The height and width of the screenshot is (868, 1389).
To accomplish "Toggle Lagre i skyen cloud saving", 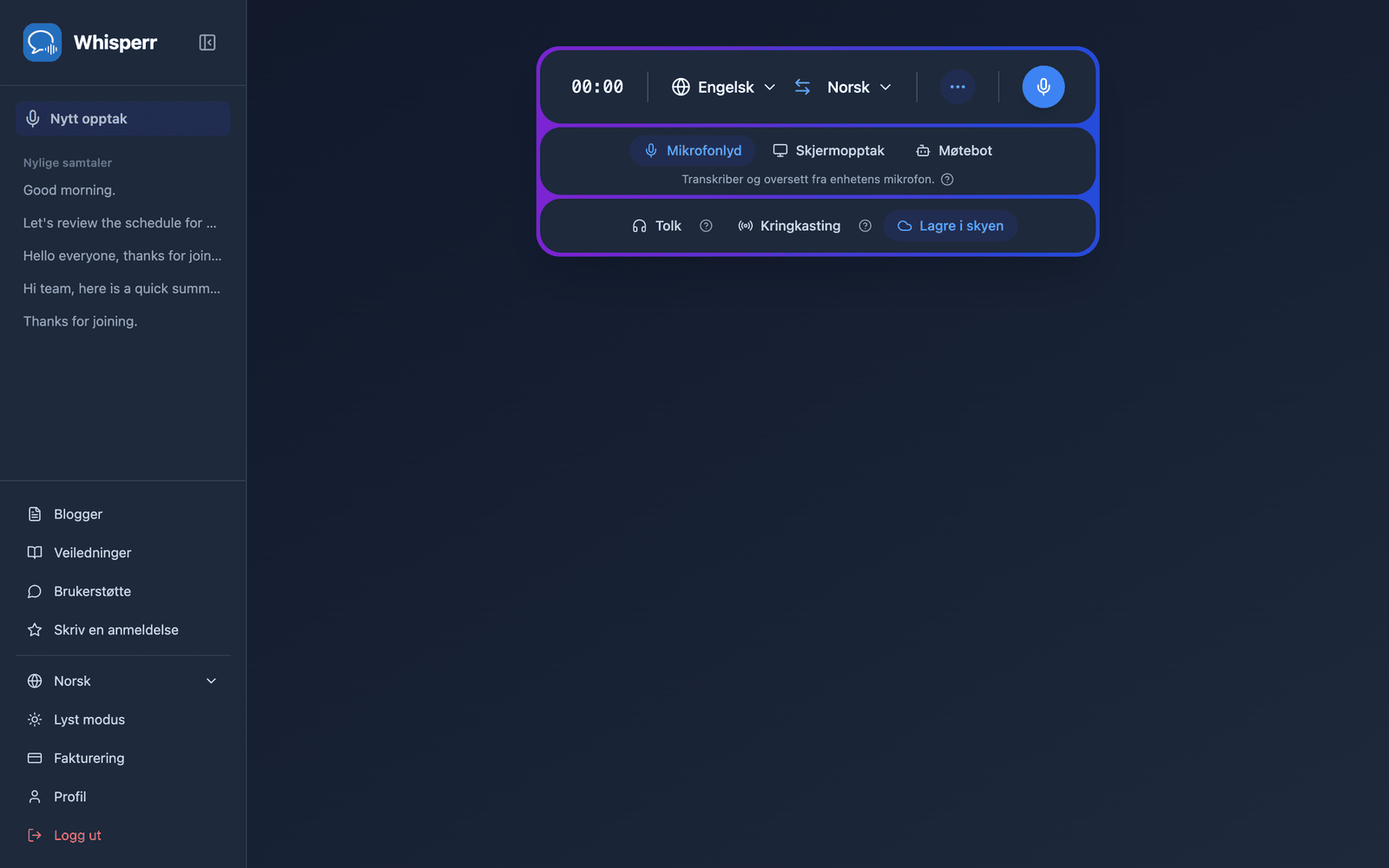I will 951,226.
